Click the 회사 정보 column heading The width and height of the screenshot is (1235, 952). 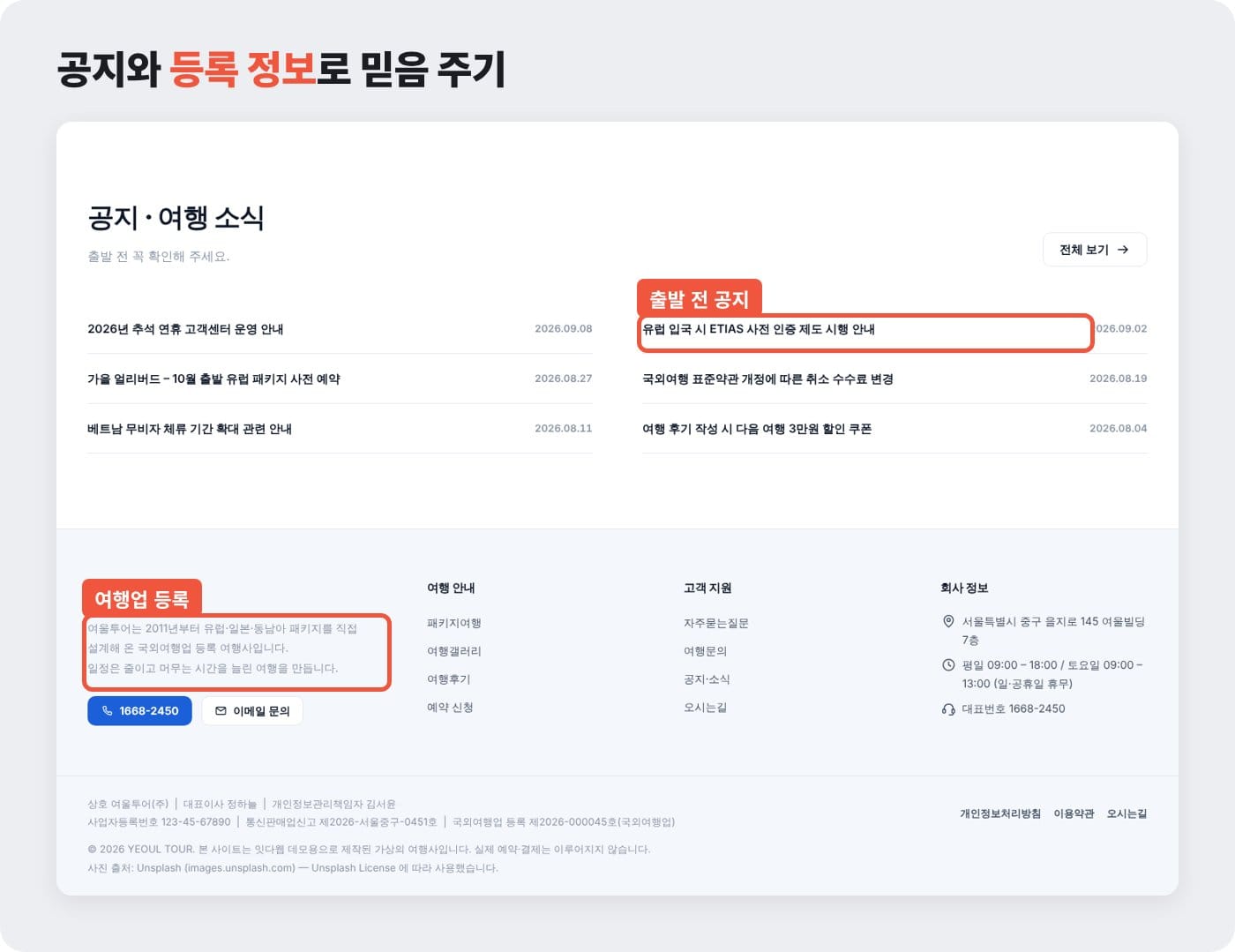pos(964,588)
